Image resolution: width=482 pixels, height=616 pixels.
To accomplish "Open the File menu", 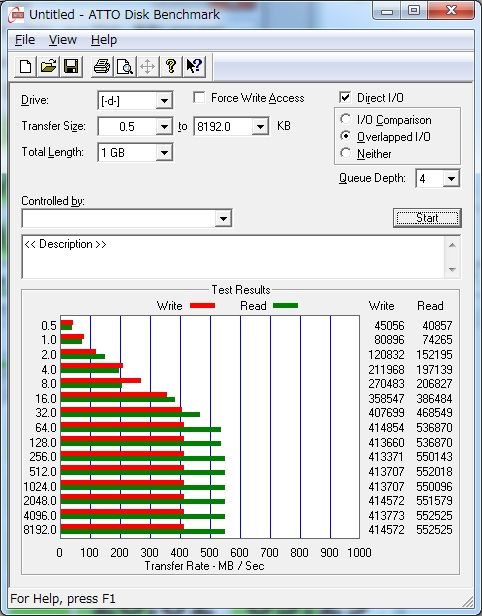I will [x=25, y=40].
